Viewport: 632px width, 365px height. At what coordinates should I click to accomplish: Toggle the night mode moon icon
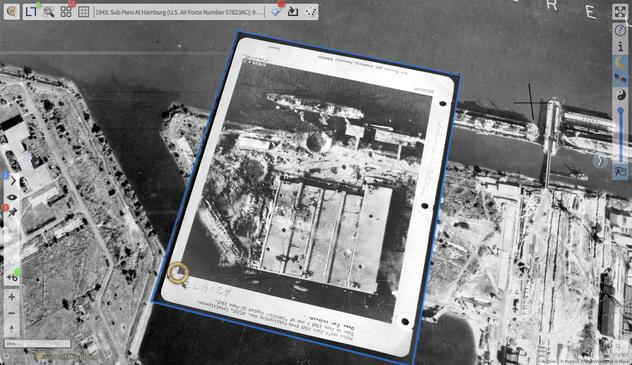[620, 63]
